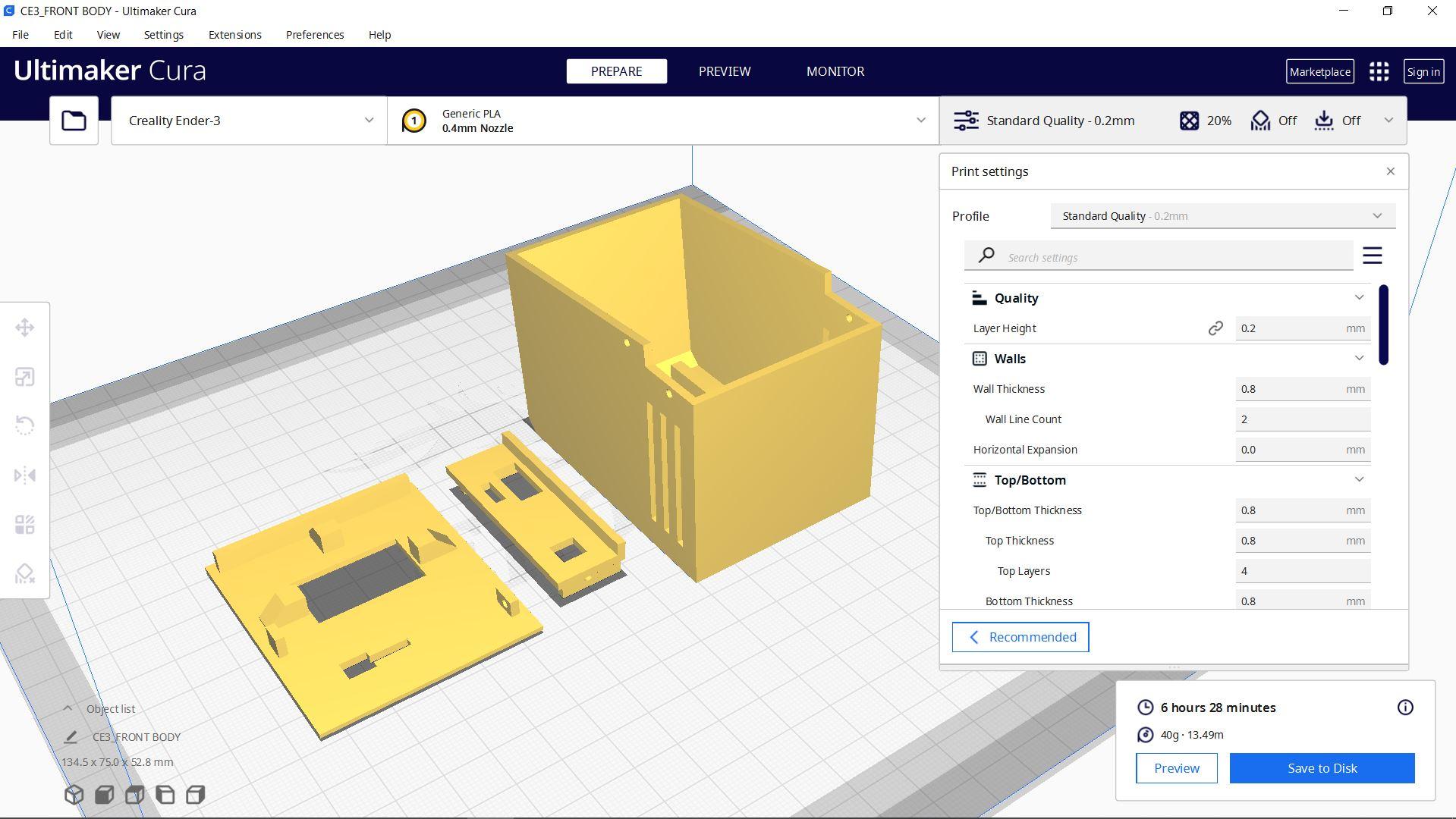Open Generic PLA material dropdown
The width and height of the screenshot is (1456, 819).
coord(663,121)
